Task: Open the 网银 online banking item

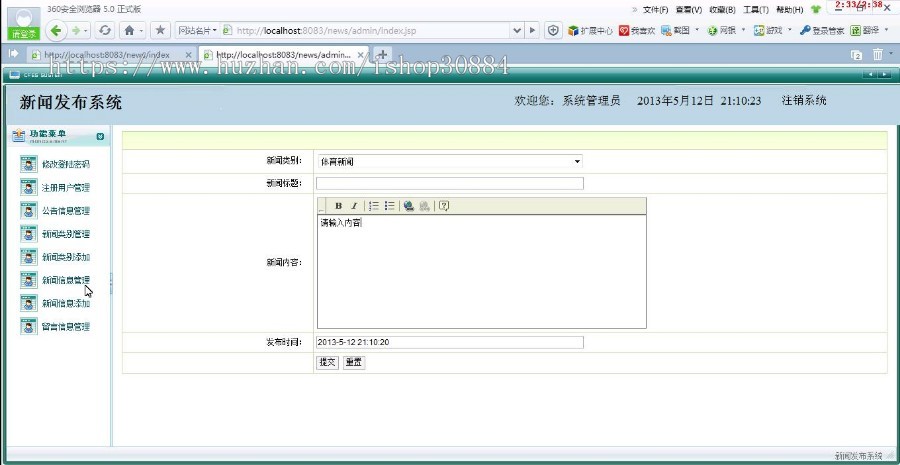Action: pos(721,31)
